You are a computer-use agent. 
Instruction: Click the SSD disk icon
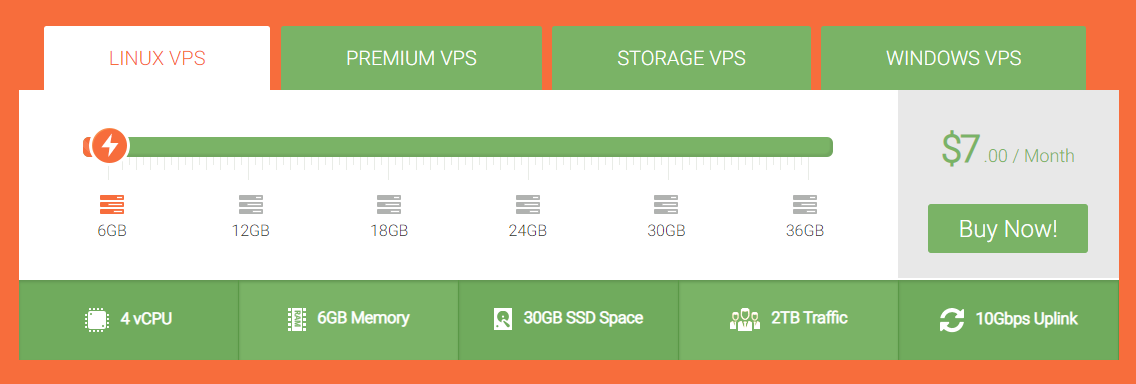503,320
